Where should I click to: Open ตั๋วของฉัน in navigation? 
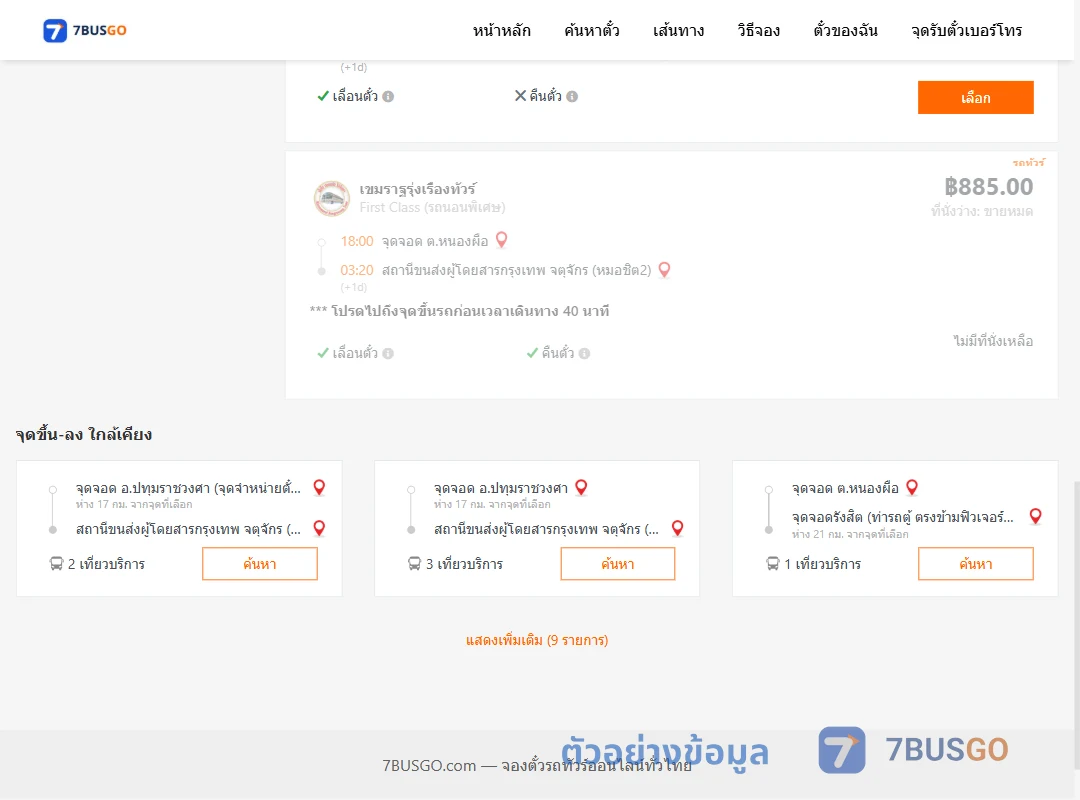pos(845,30)
